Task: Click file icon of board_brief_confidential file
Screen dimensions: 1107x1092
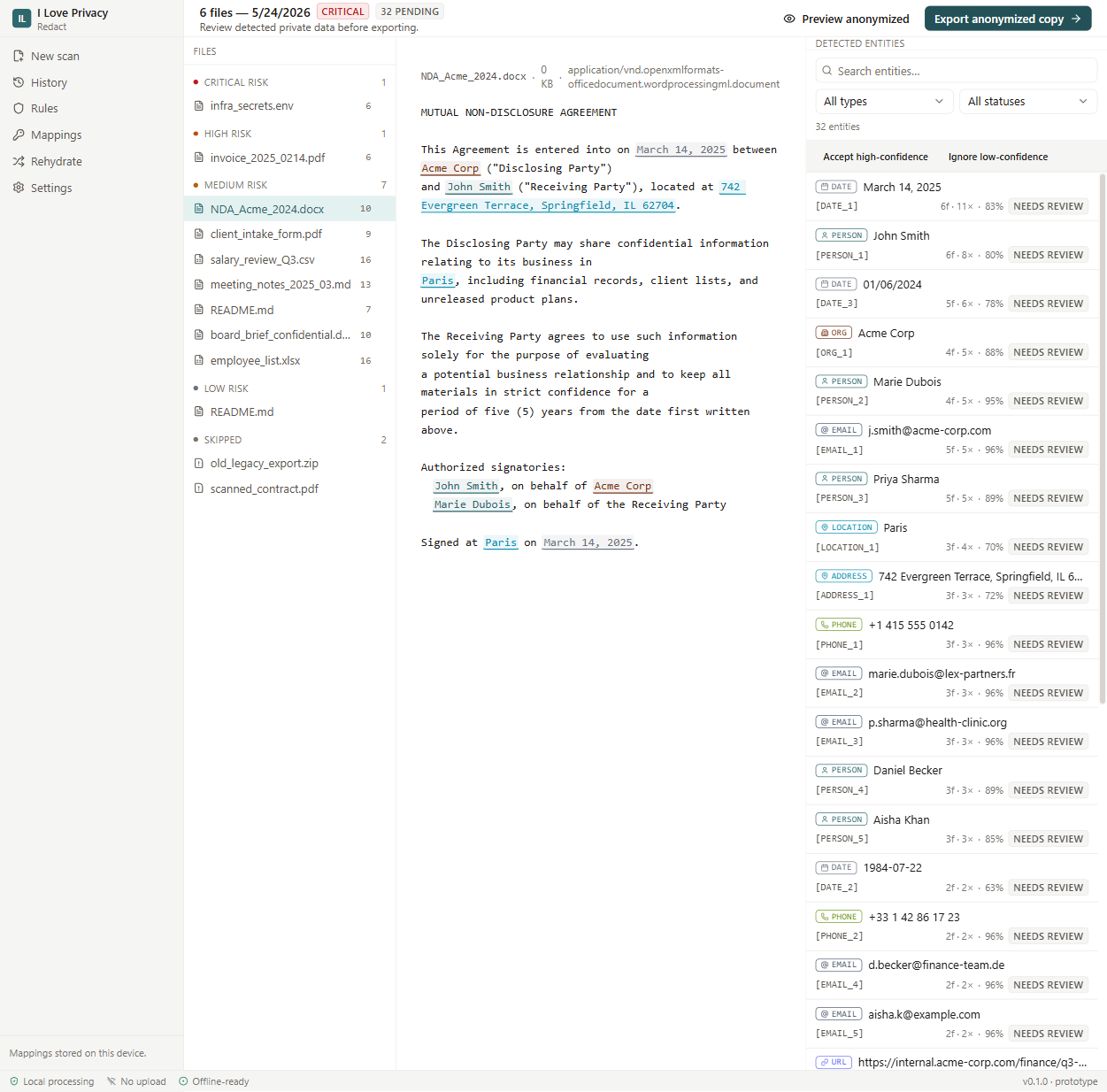Action: click(199, 335)
